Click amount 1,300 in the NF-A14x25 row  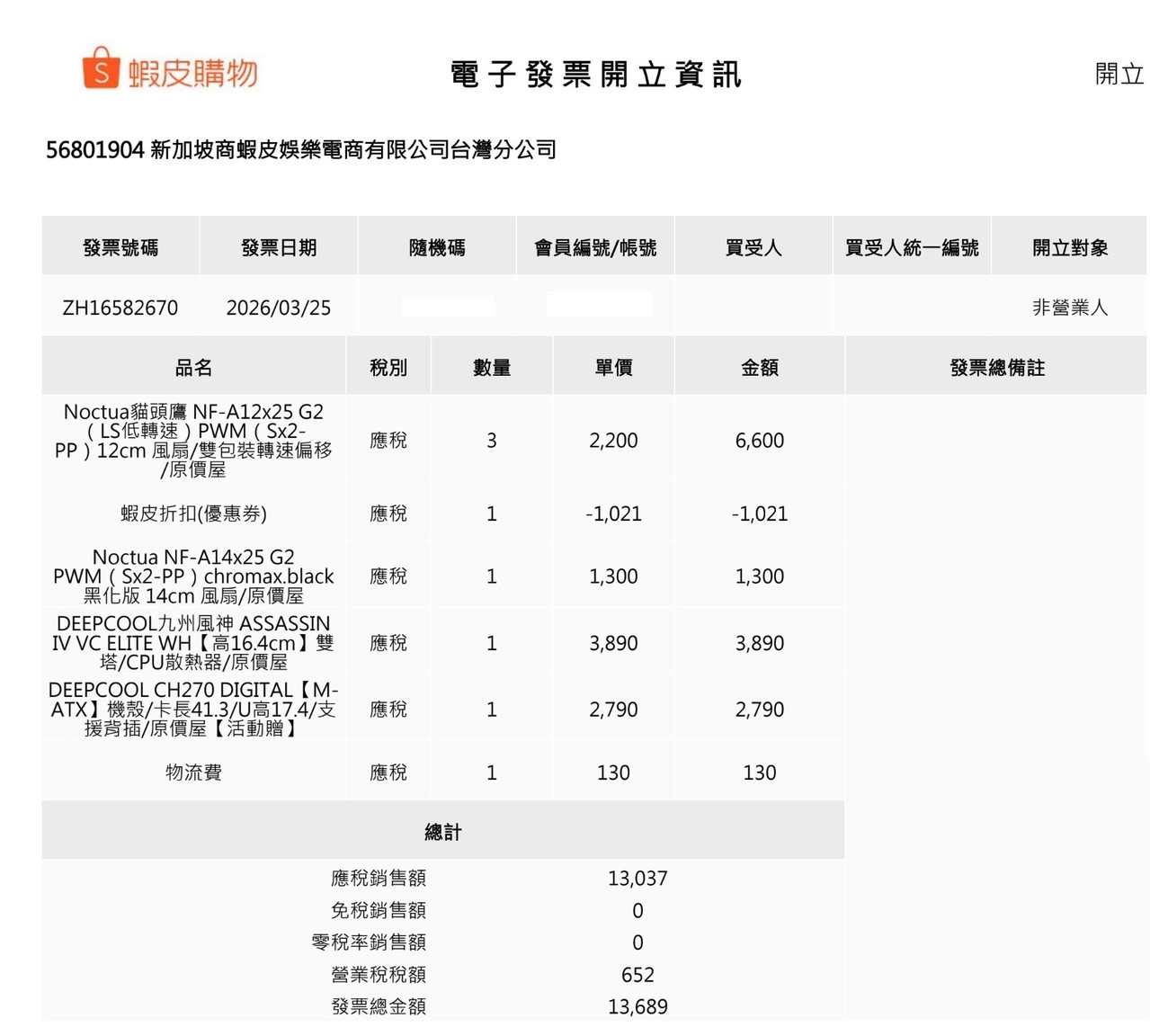coord(760,576)
